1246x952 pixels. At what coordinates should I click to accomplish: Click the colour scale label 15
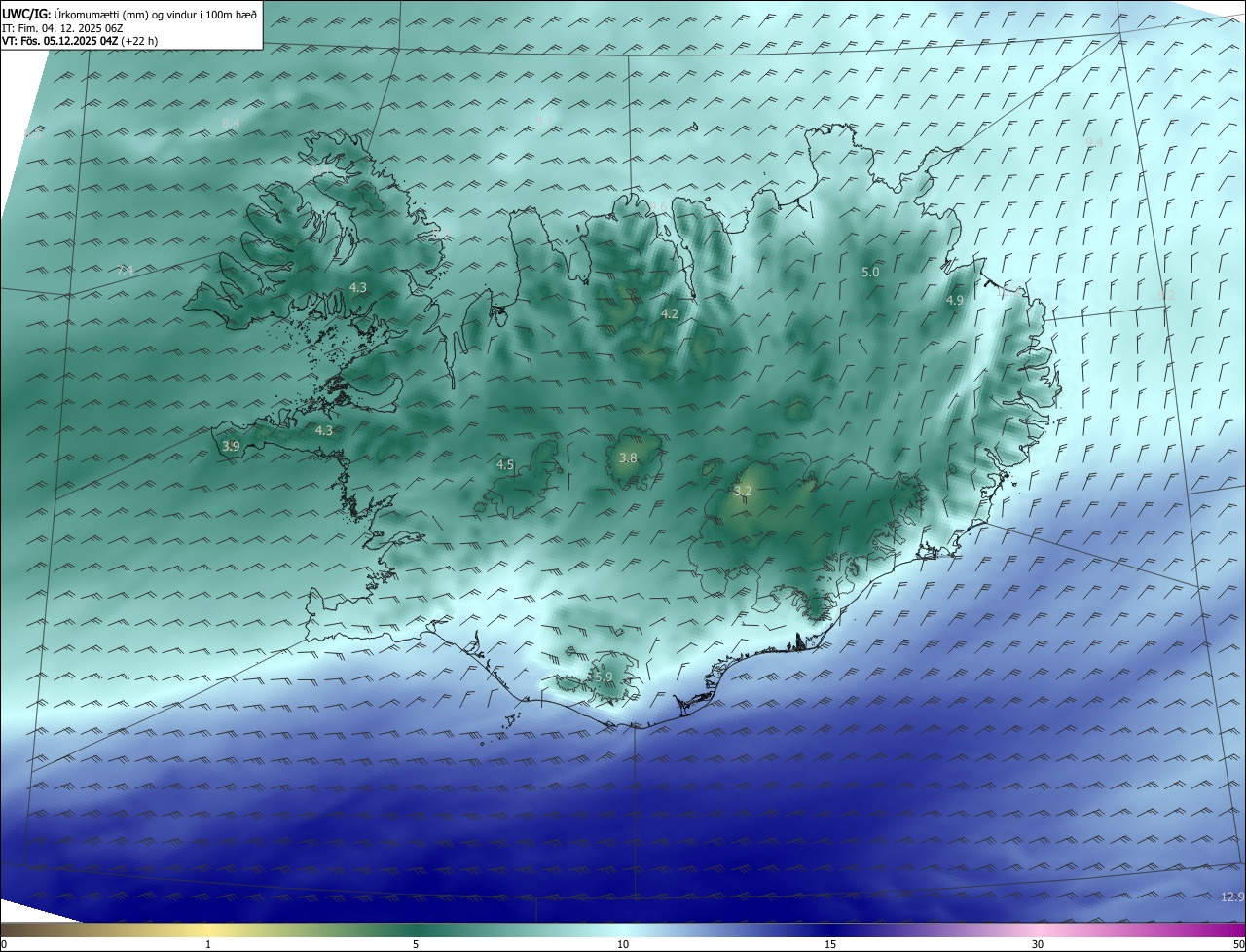[830, 944]
